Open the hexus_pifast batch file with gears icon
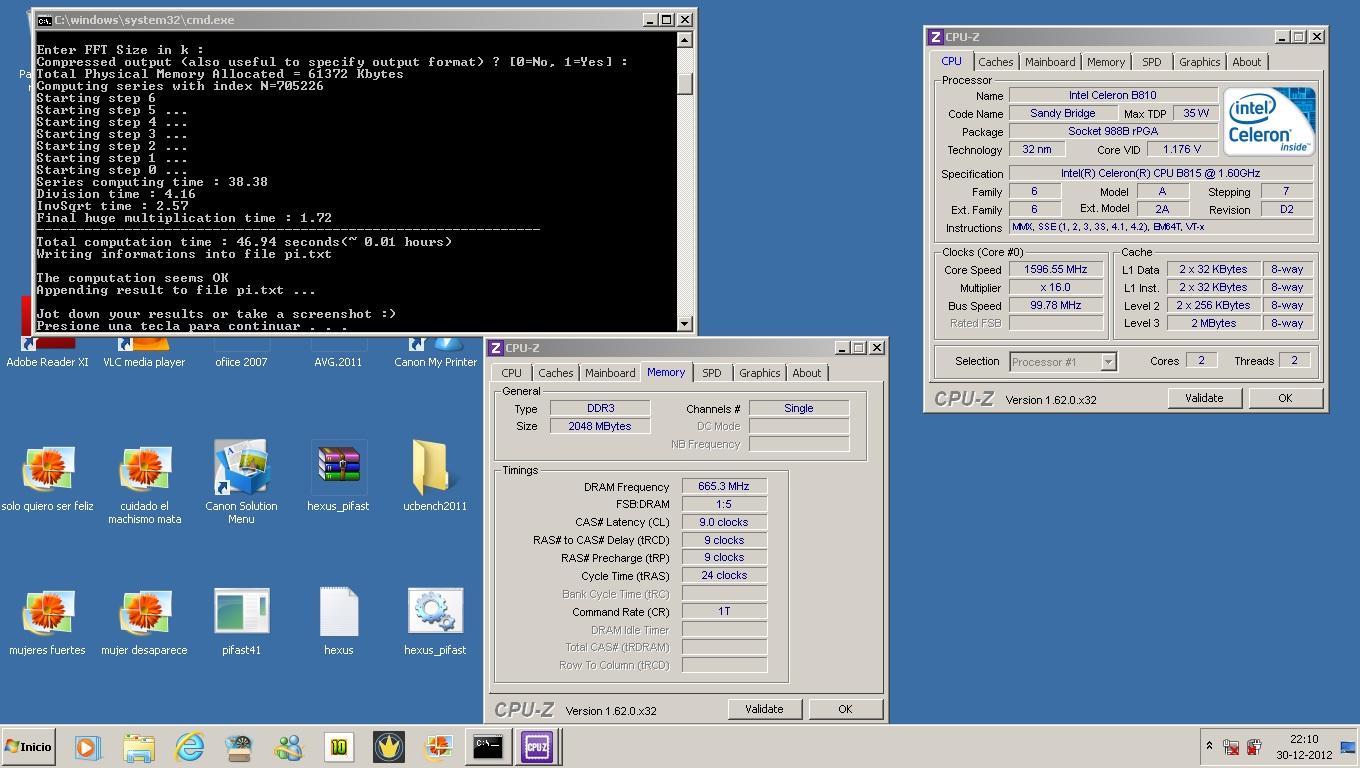Screen dimensions: 1360x768 coord(435,622)
